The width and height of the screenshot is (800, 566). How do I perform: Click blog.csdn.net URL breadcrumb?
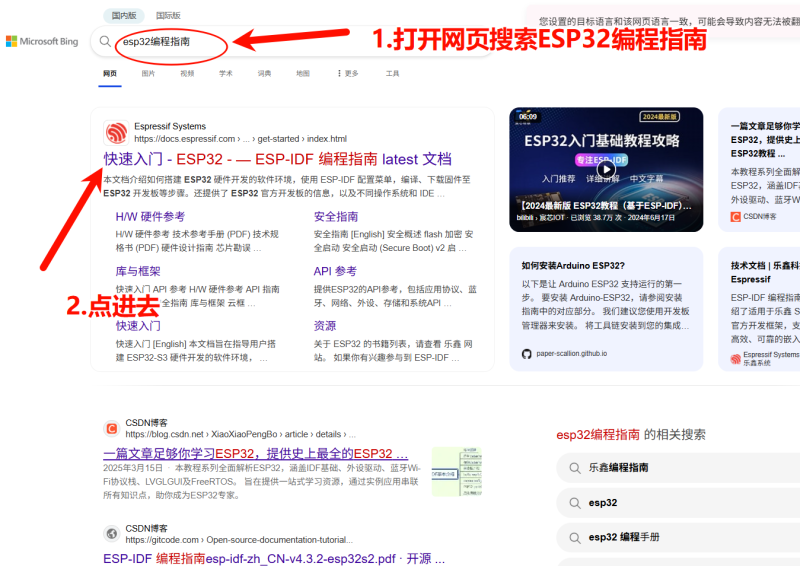(x=240, y=434)
